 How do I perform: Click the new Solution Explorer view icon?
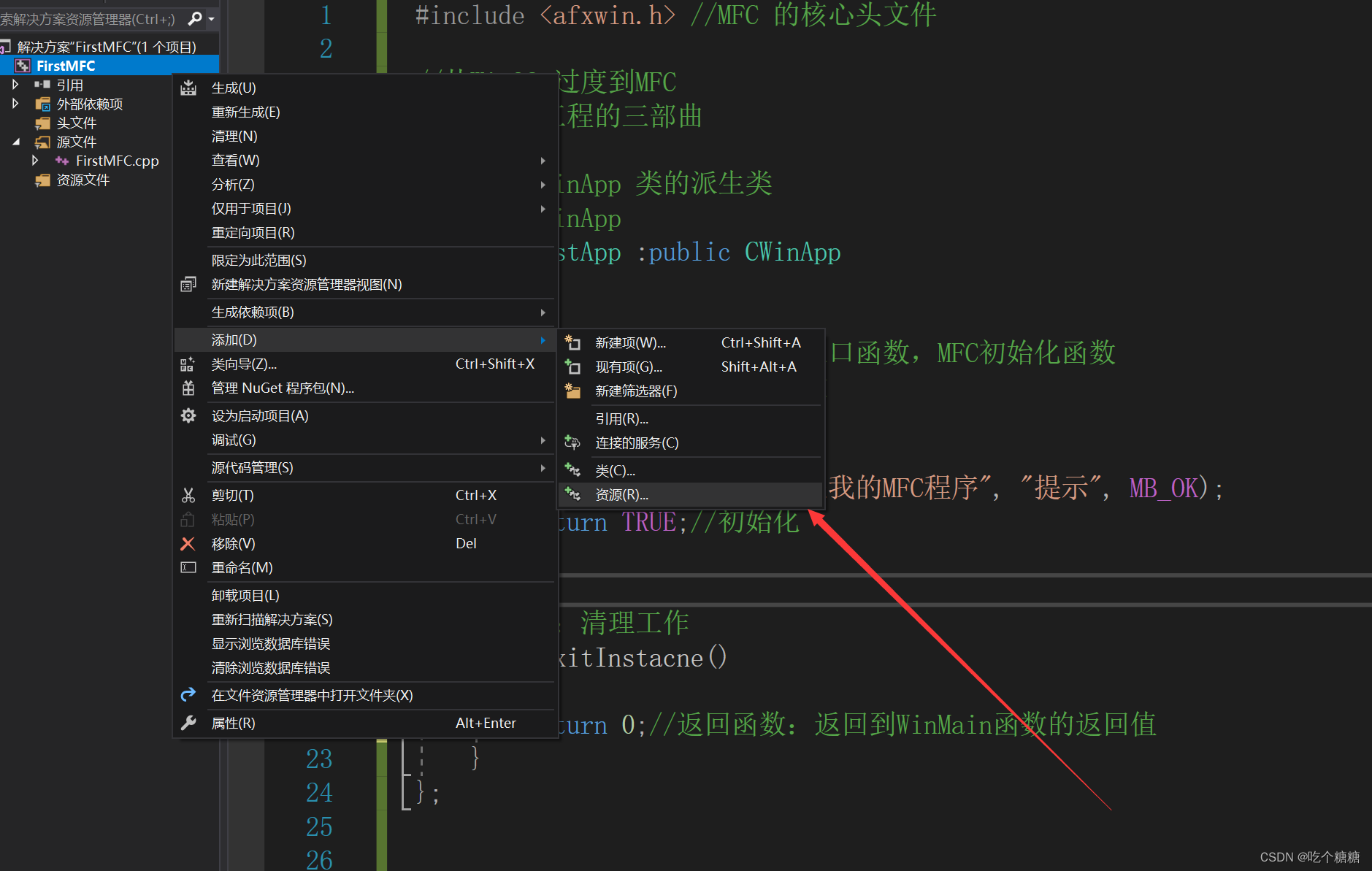[188, 284]
